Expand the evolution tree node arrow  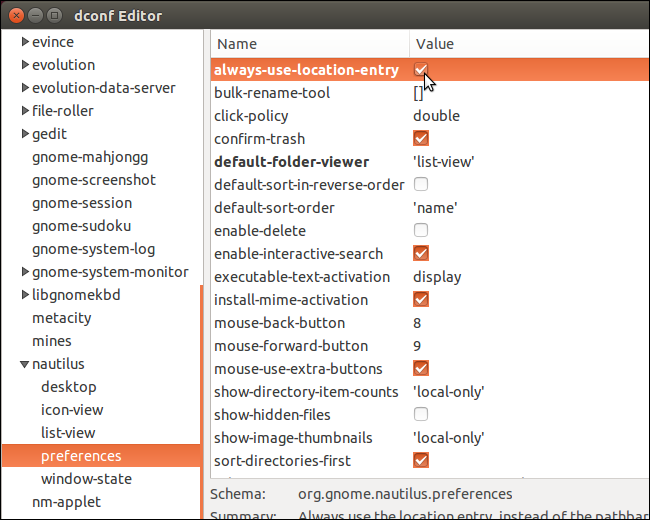[x=25, y=65]
